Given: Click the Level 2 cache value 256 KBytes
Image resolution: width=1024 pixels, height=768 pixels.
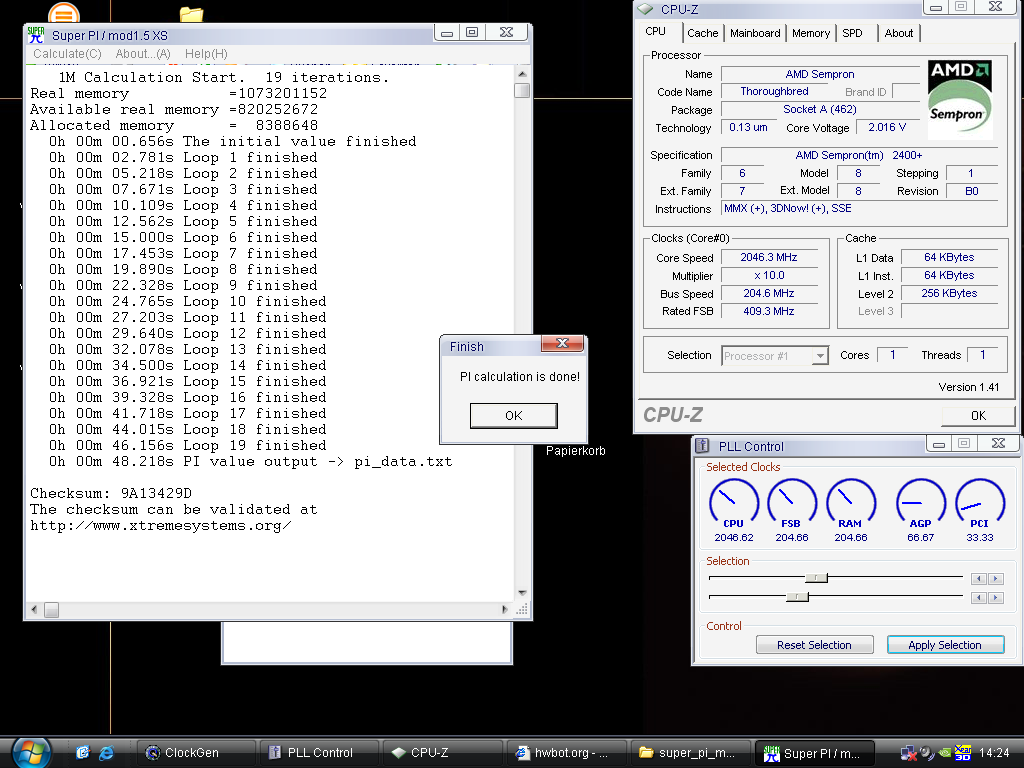Looking at the screenshot, I should click(949, 293).
